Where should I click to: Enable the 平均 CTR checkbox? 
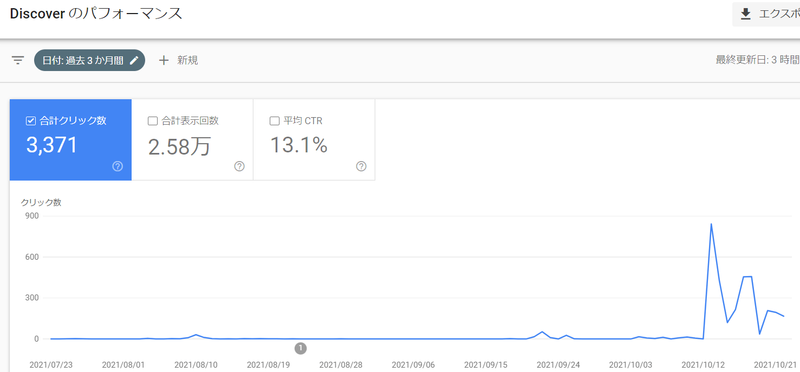(x=274, y=121)
